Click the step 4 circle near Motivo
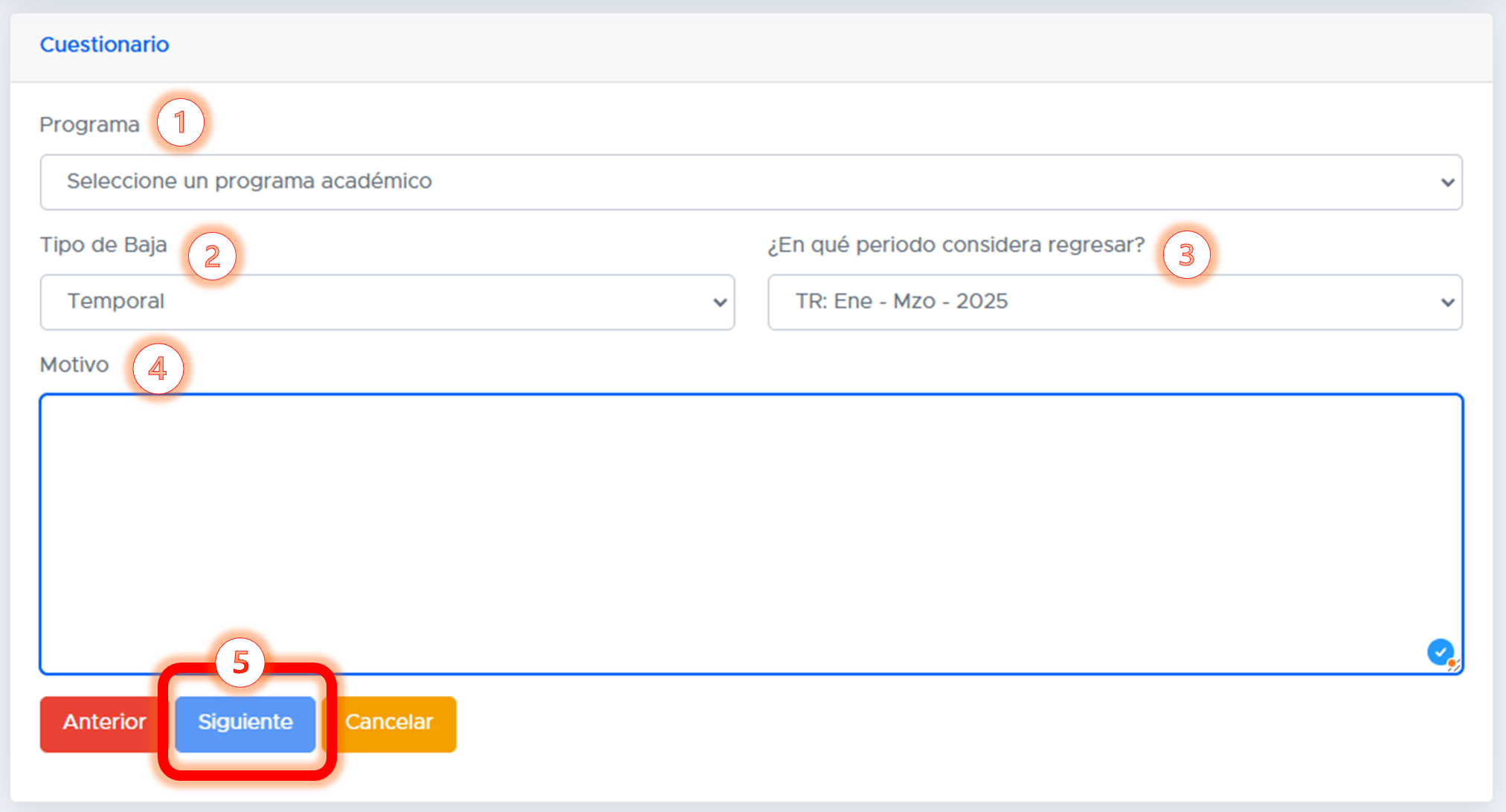The image size is (1506, 812). pyautogui.click(x=158, y=368)
